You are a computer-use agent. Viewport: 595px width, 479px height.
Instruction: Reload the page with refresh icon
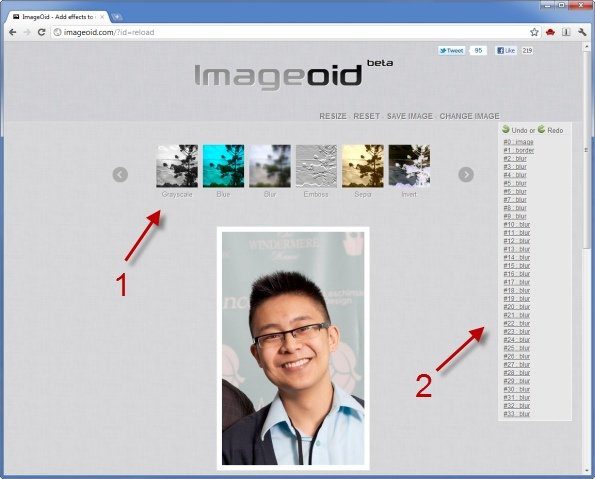41,32
